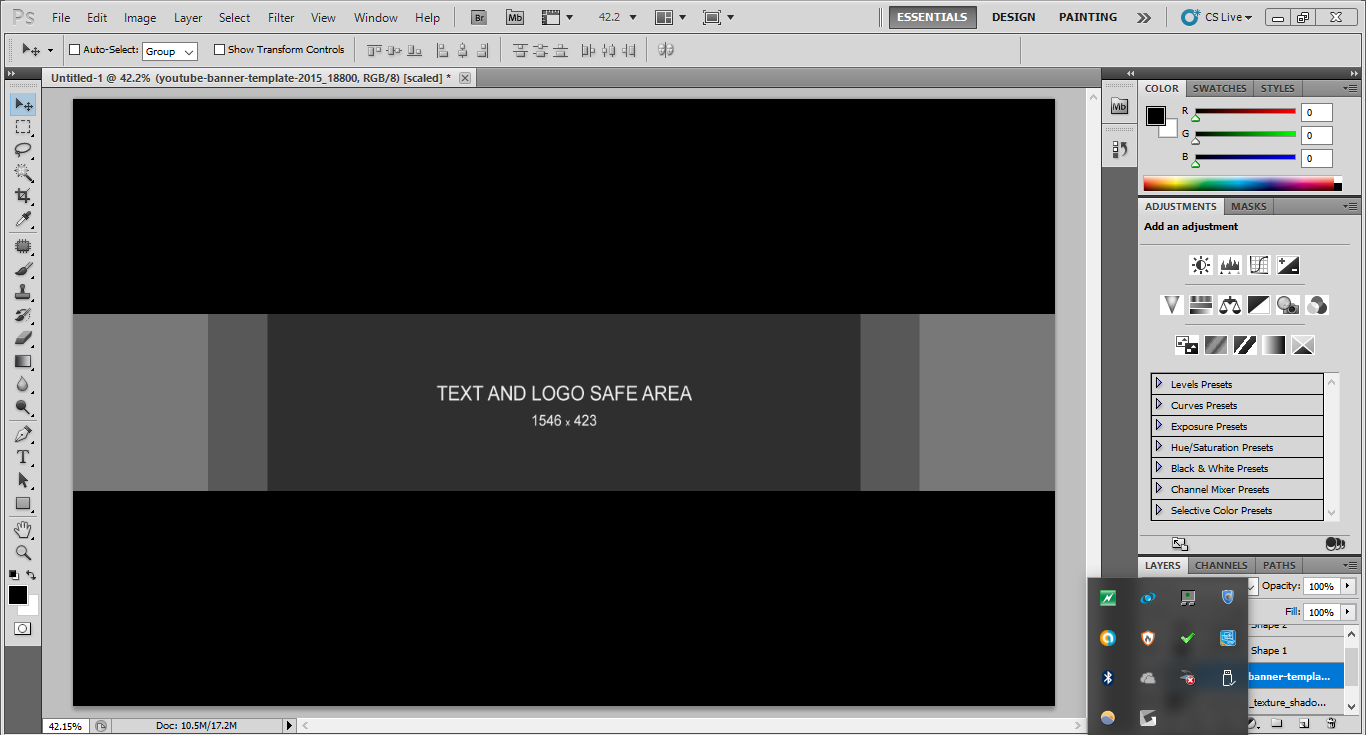Add a Color Balance adjustment (scales icon)

(x=1230, y=305)
